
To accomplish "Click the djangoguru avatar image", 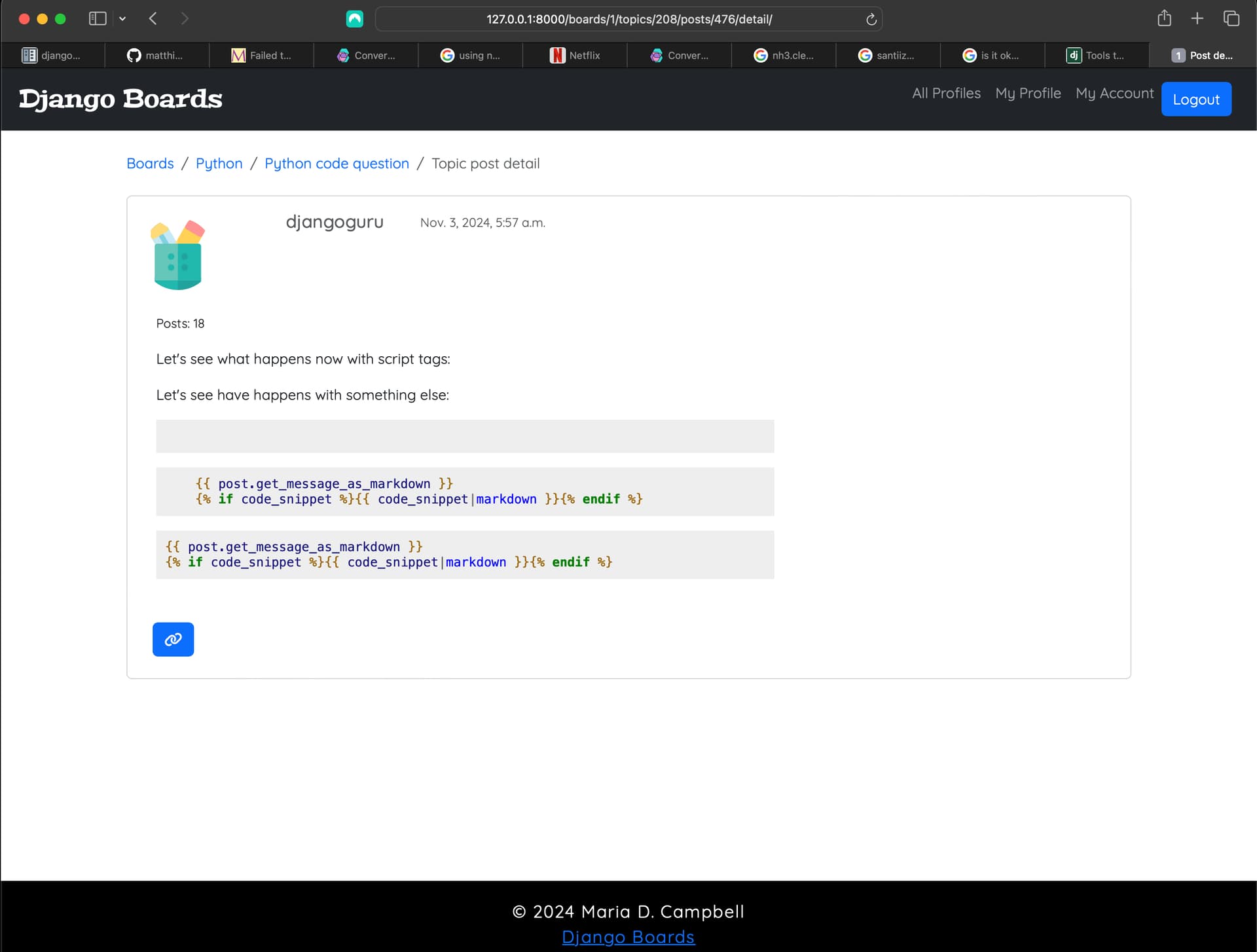I will [177, 255].
